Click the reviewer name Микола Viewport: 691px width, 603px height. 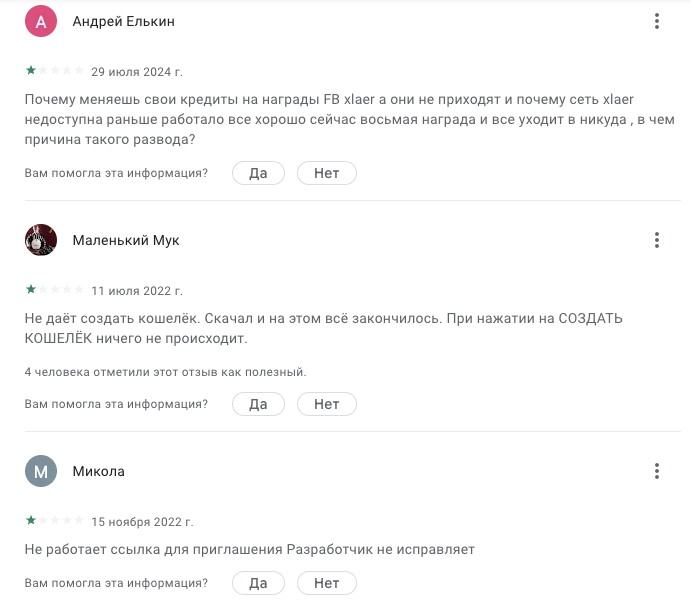(x=99, y=471)
